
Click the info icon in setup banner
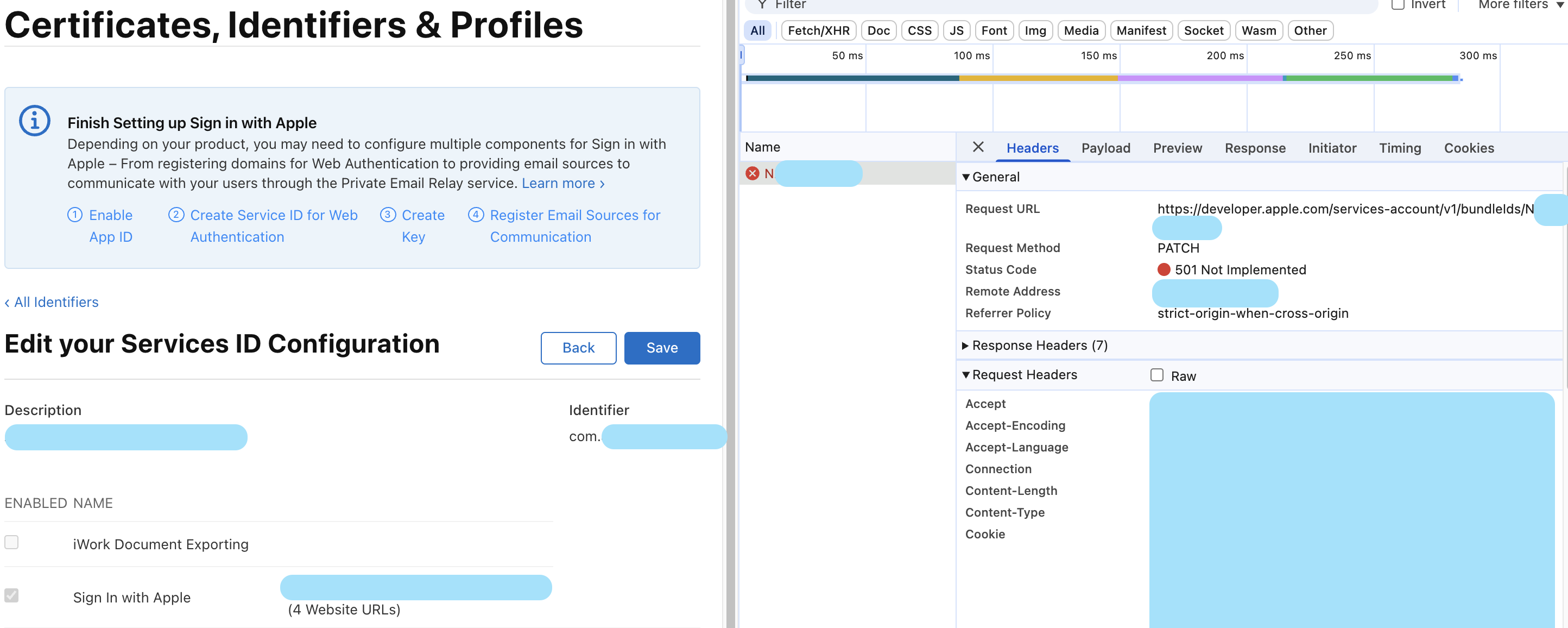tap(35, 121)
